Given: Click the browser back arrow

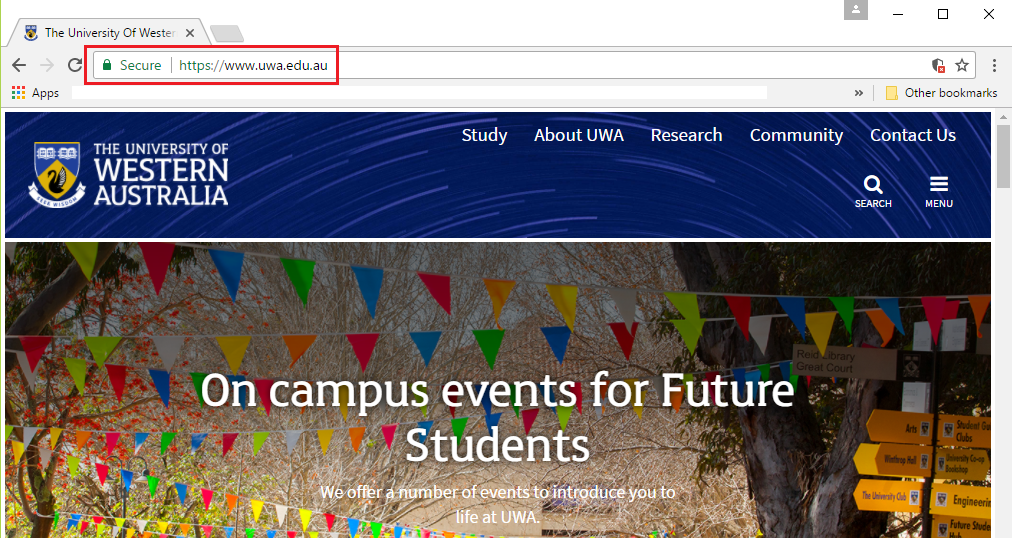Looking at the screenshot, I should (19, 65).
